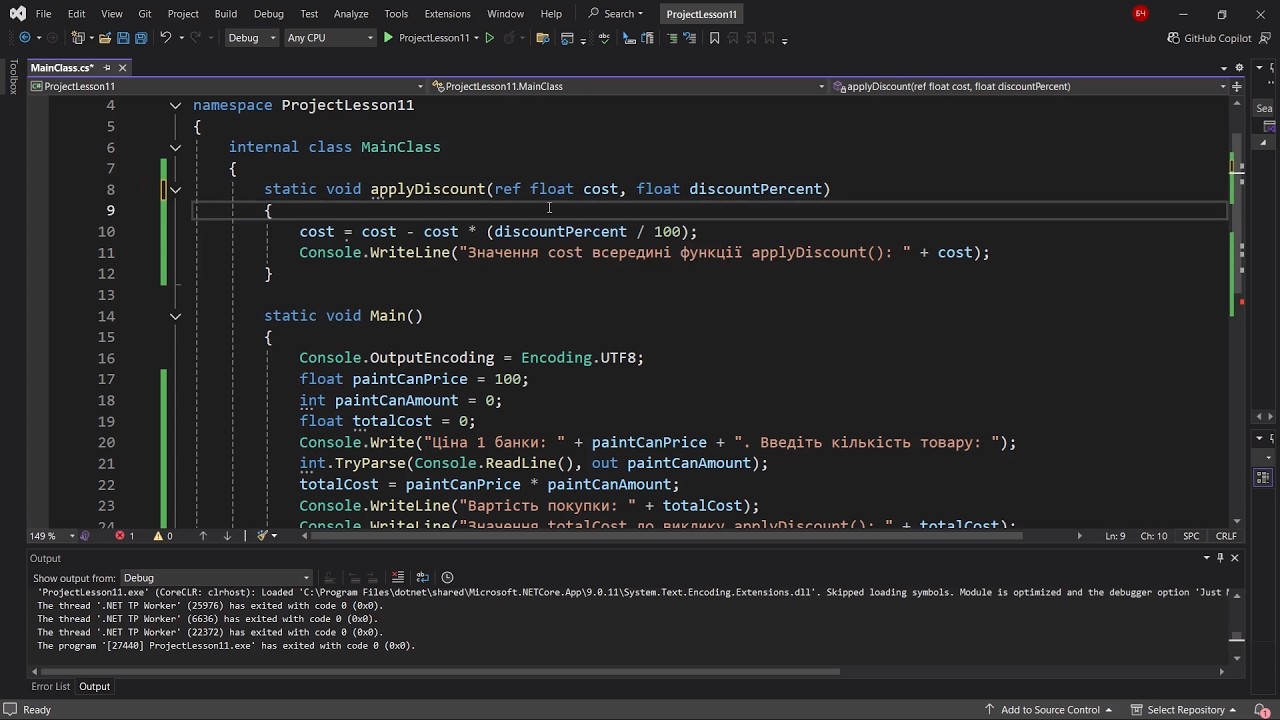Open the Show output from dropdown
The width and height of the screenshot is (1280, 720).
click(216, 578)
